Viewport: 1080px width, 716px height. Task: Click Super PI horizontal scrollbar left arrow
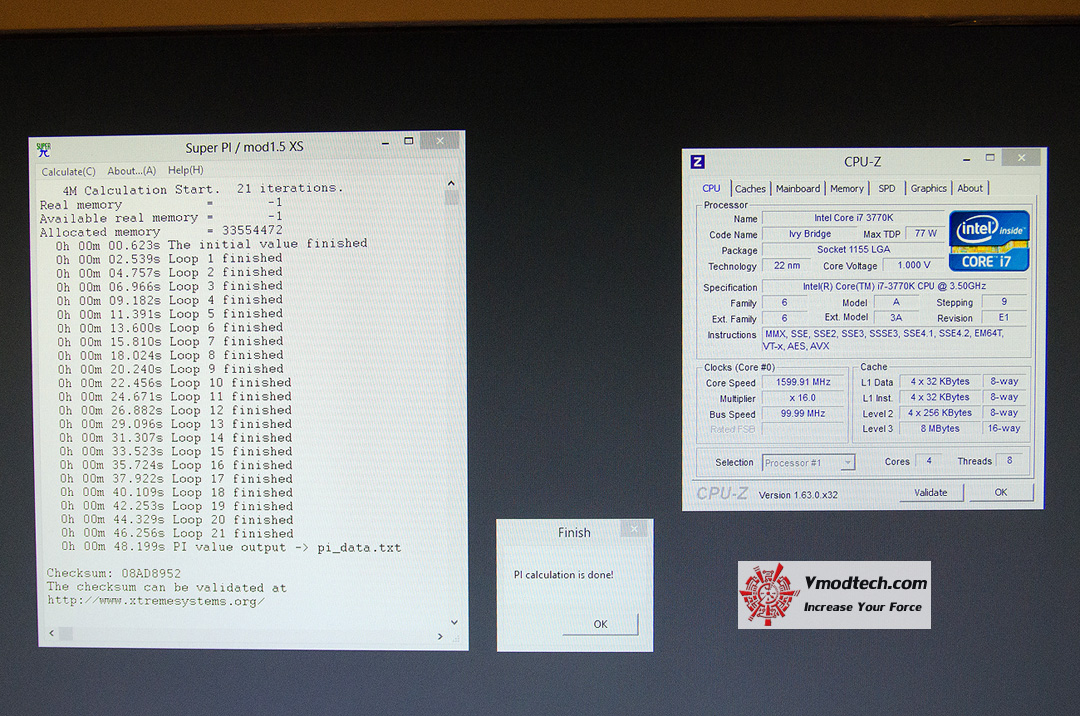pos(52,633)
